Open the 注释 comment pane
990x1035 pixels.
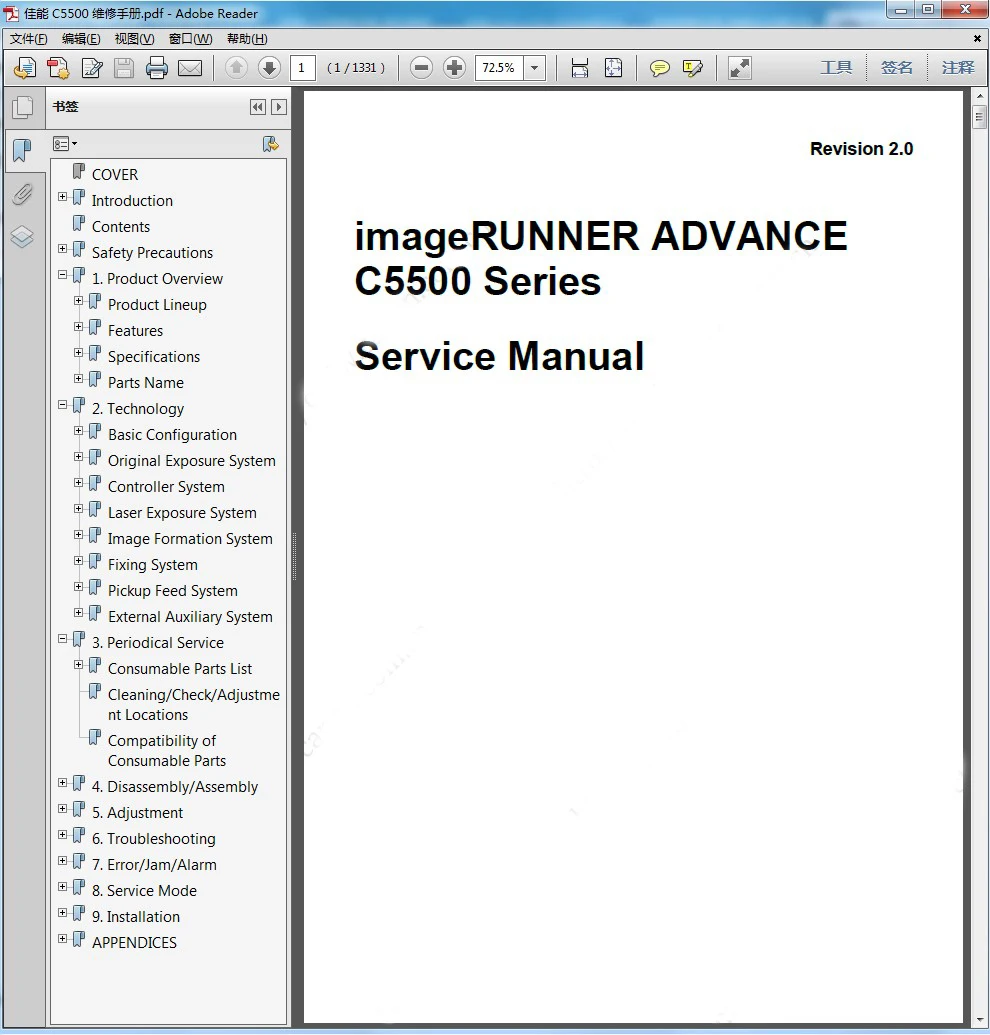[x=958, y=67]
